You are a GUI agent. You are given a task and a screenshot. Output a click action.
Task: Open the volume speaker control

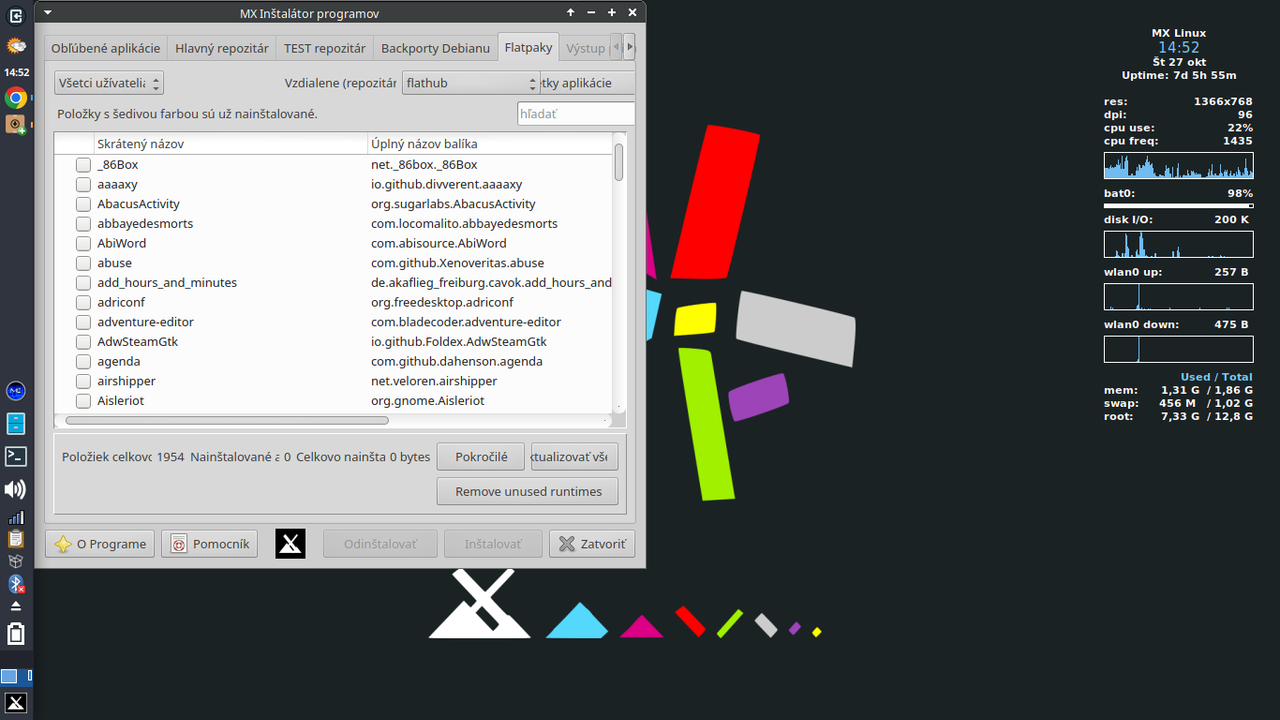(x=16, y=489)
